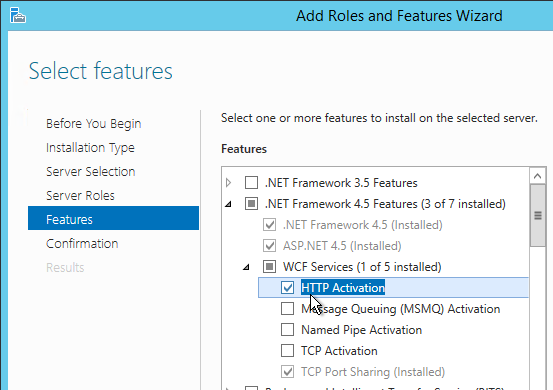Tick the Named Pipe Activation checkbox

[x=287, y=330]
